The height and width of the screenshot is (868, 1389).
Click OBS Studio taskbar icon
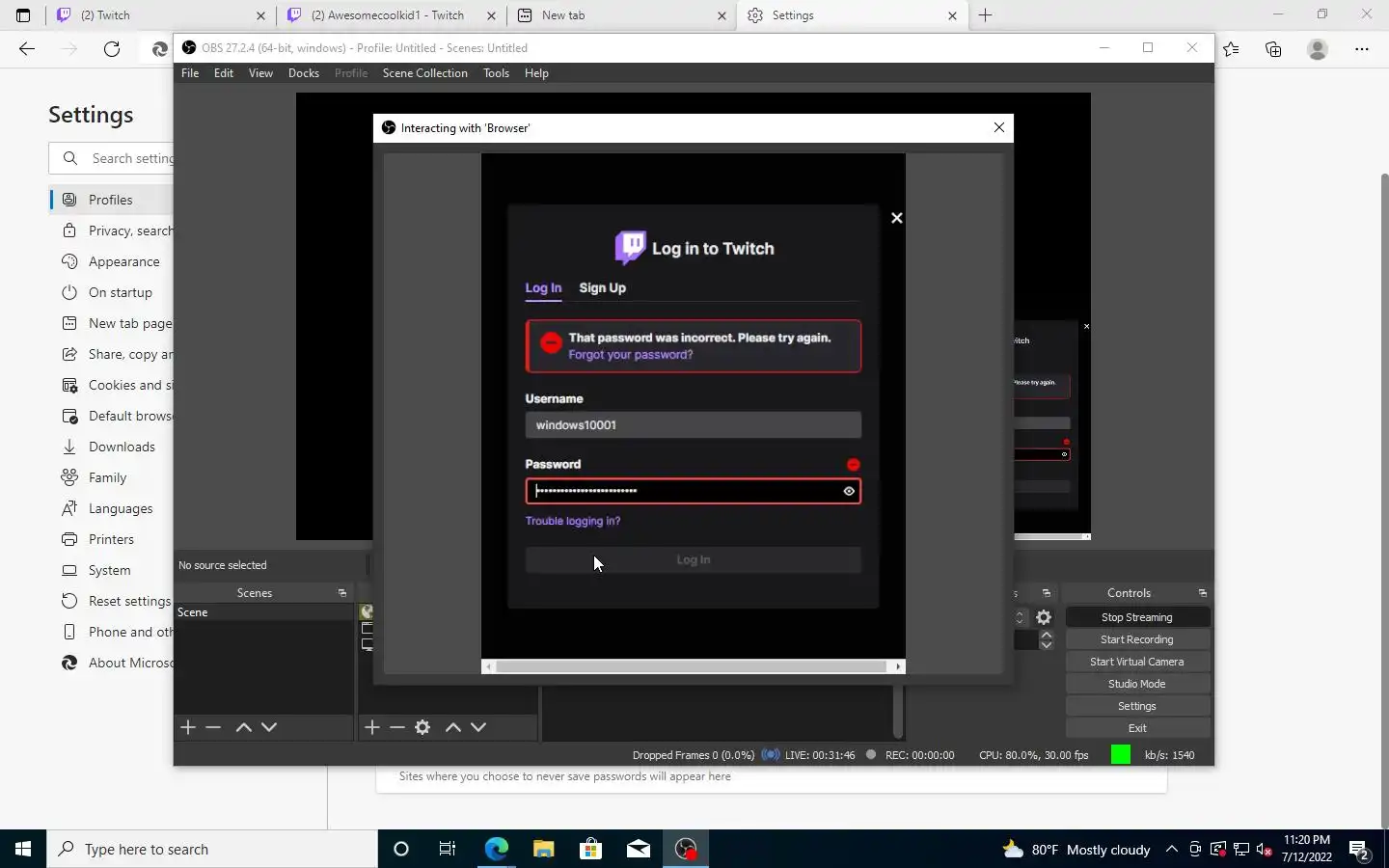click(686, 849)
